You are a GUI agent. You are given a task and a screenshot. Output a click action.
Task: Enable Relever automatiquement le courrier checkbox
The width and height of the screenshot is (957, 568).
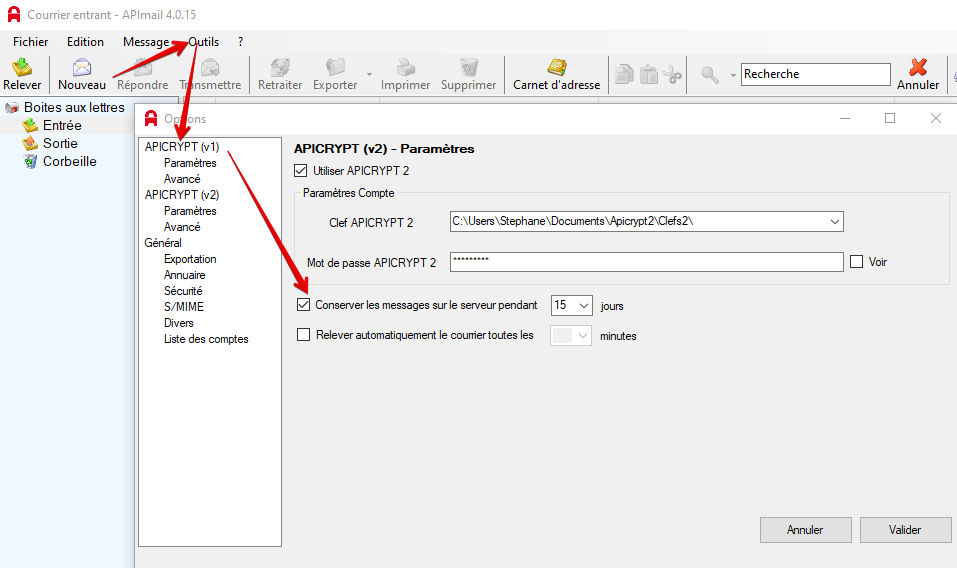click(x=304, y=336)
